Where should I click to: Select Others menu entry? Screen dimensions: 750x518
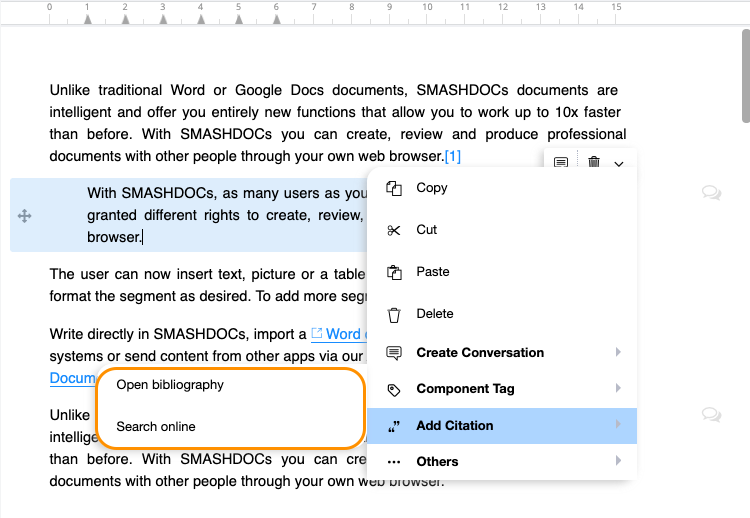point(502,462)
